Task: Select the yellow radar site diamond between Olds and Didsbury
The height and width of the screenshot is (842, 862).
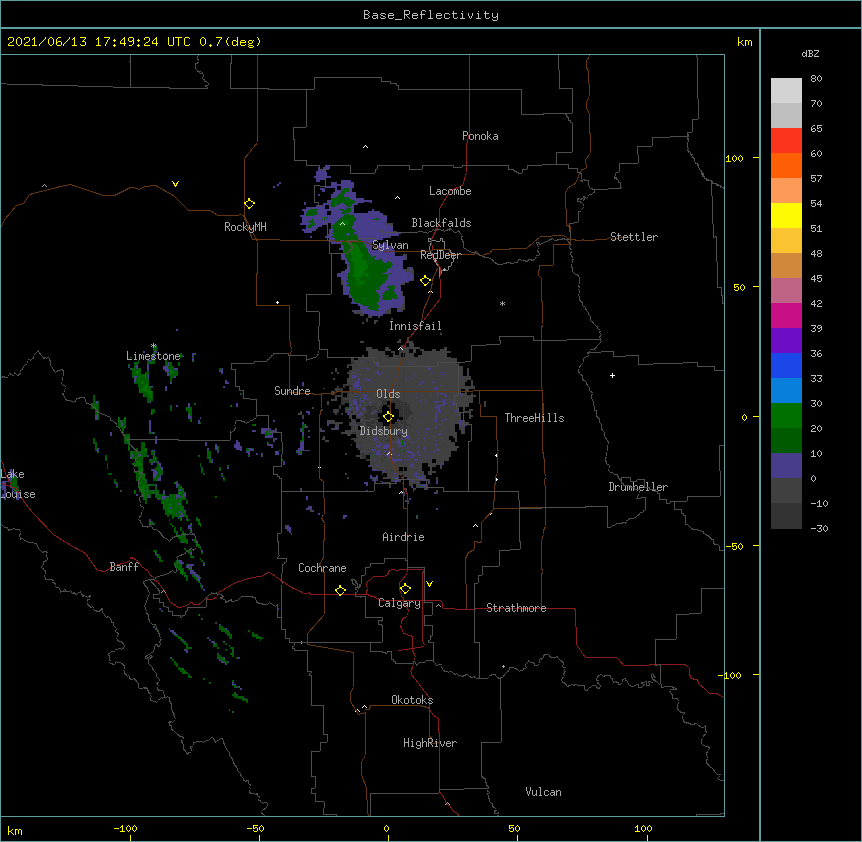Action: tap(388, 417)
